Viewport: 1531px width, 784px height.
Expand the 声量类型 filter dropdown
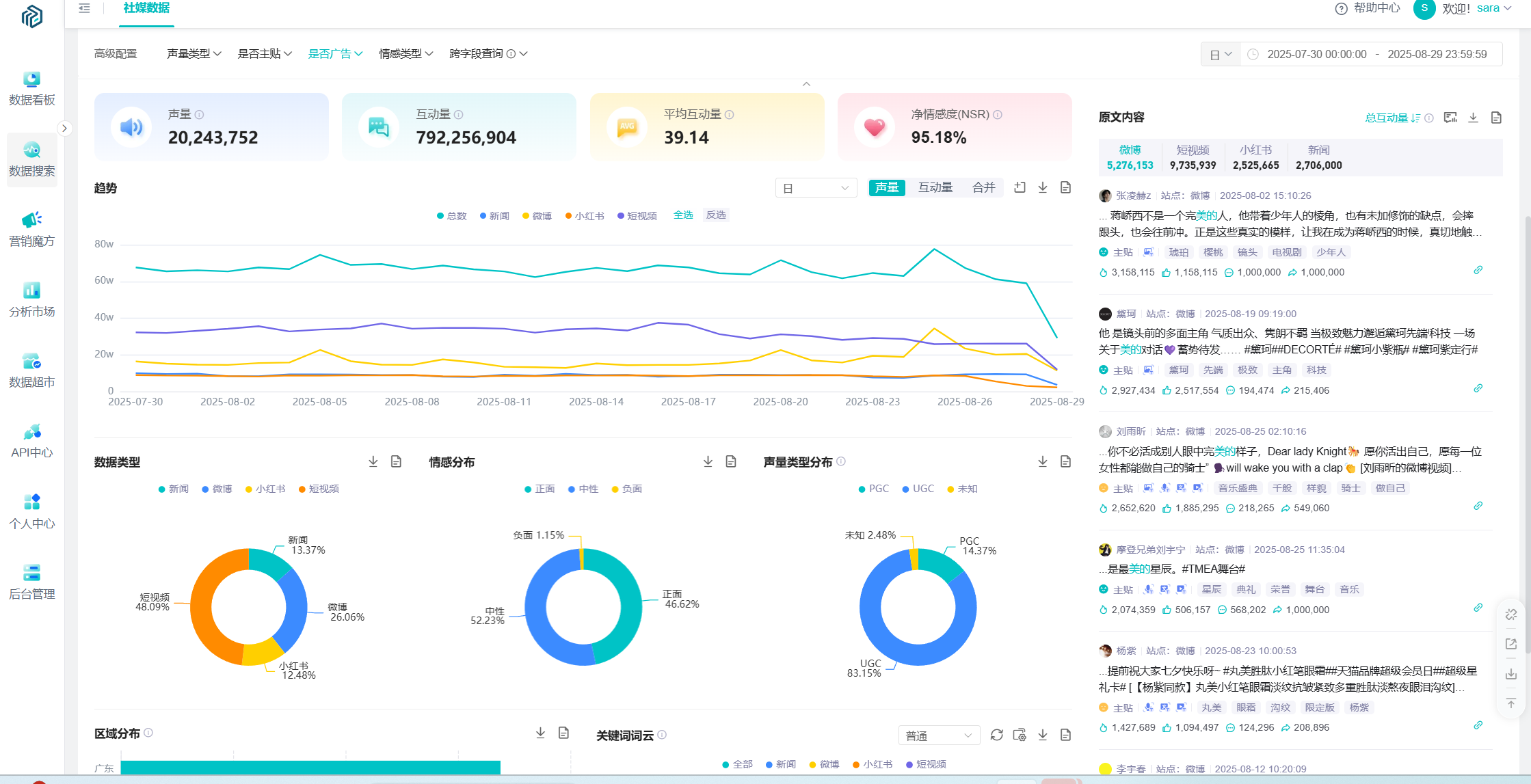[x=194, y=53]
